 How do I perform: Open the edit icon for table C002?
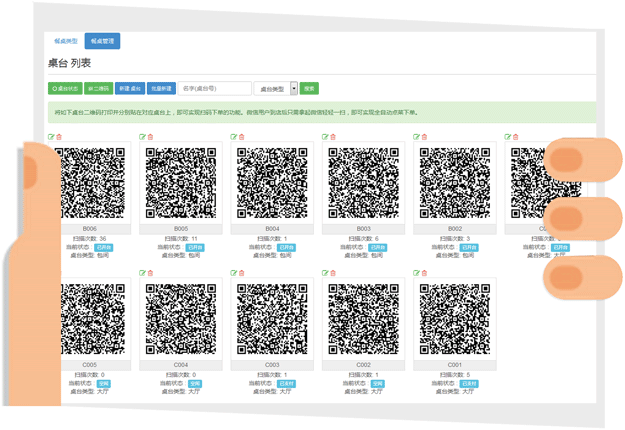pyautogui.click(x=325, y=273)
